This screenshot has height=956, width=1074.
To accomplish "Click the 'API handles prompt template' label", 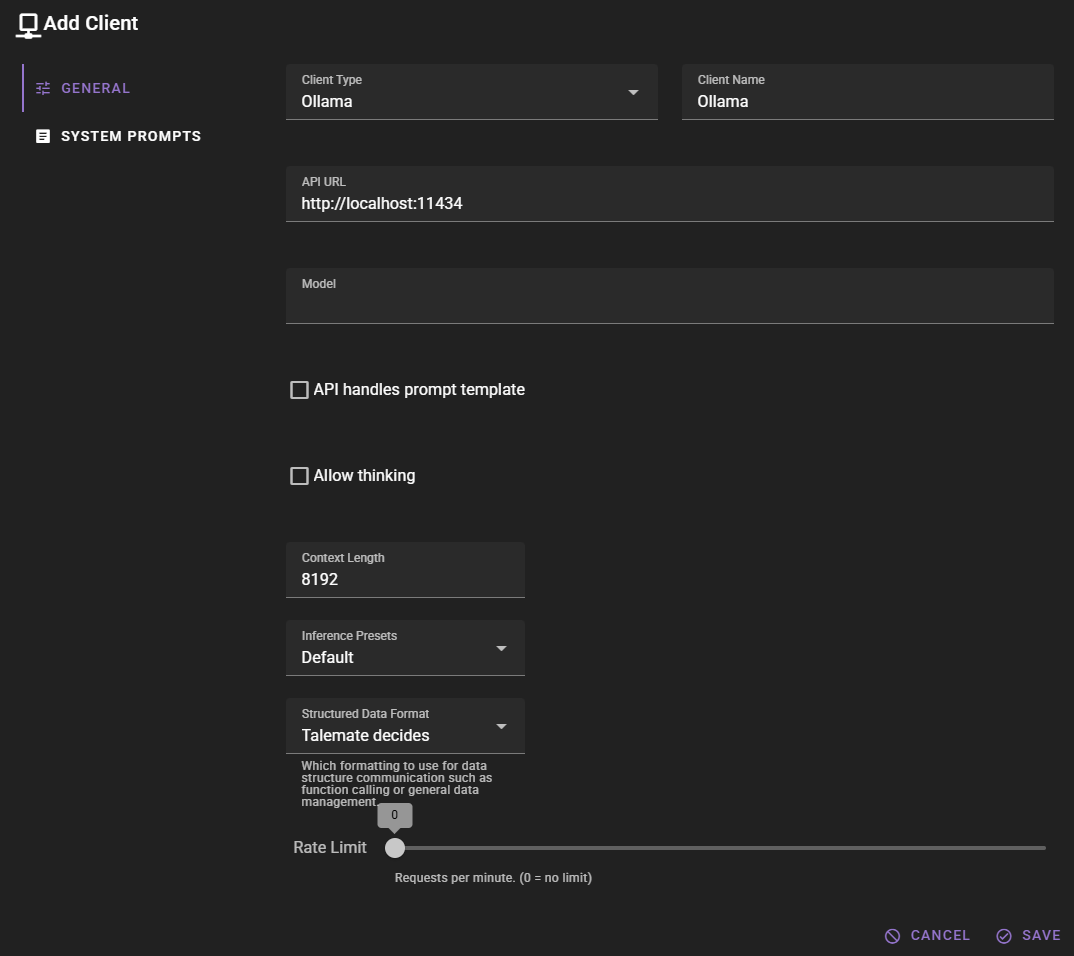I will click(419, 390).
